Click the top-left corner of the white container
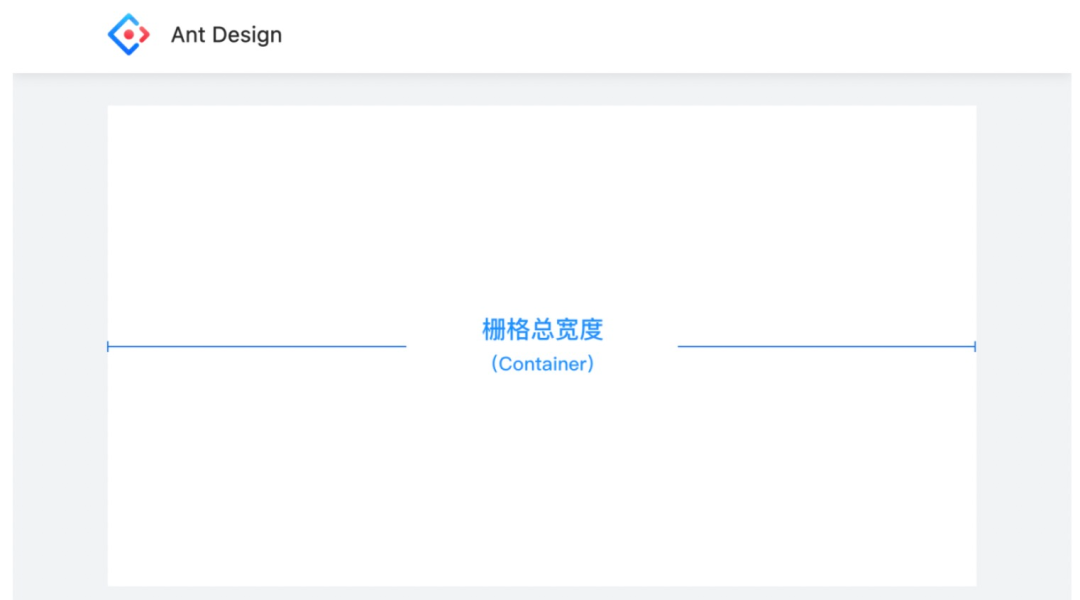The image size is (1080, 600). click(111, 109)
